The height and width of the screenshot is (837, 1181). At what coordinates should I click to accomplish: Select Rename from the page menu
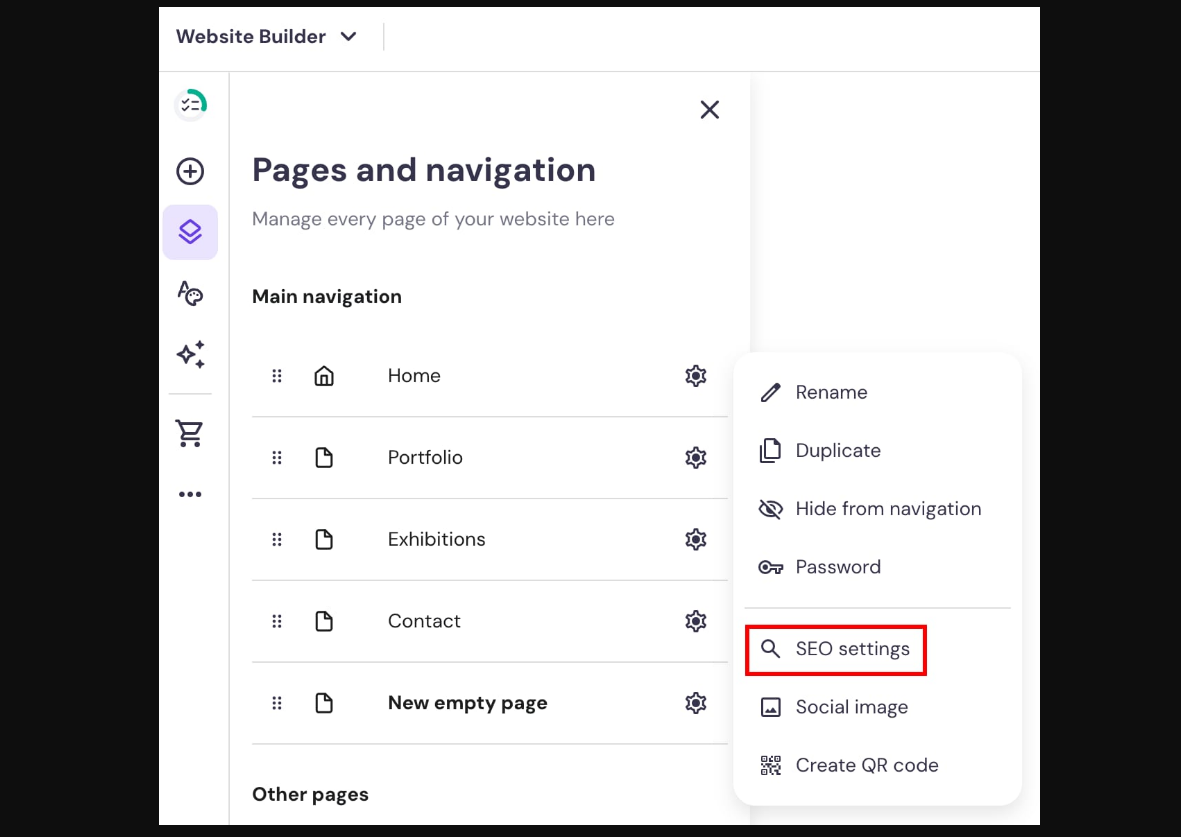[x=831, y=392]
